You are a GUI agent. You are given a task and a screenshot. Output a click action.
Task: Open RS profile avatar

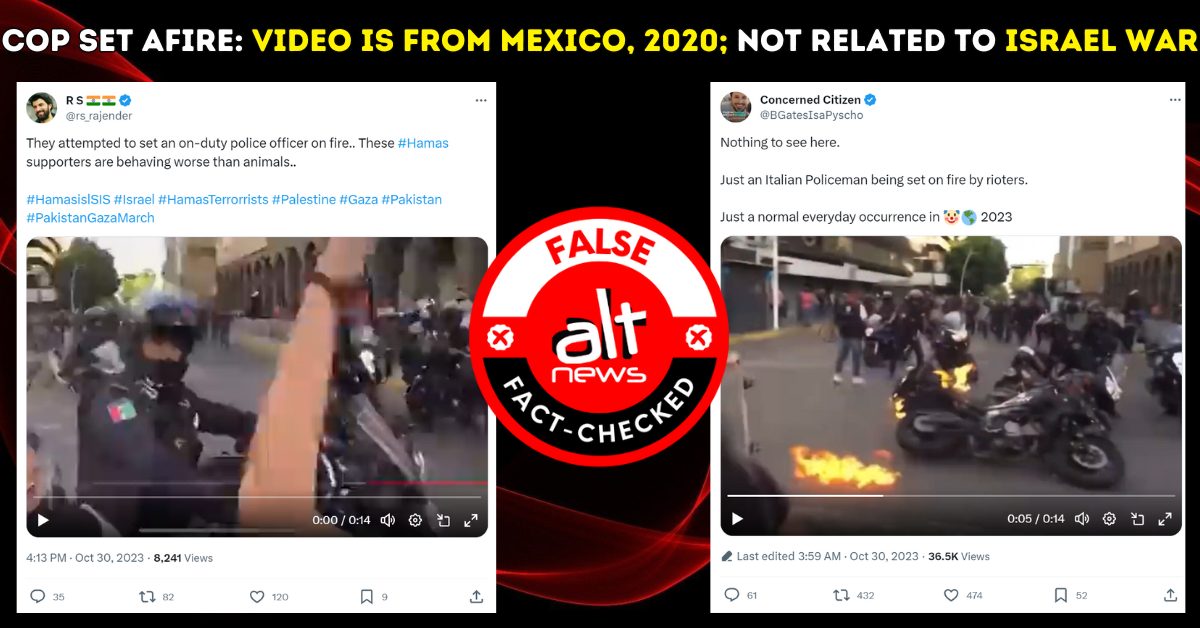coord(42,107)
